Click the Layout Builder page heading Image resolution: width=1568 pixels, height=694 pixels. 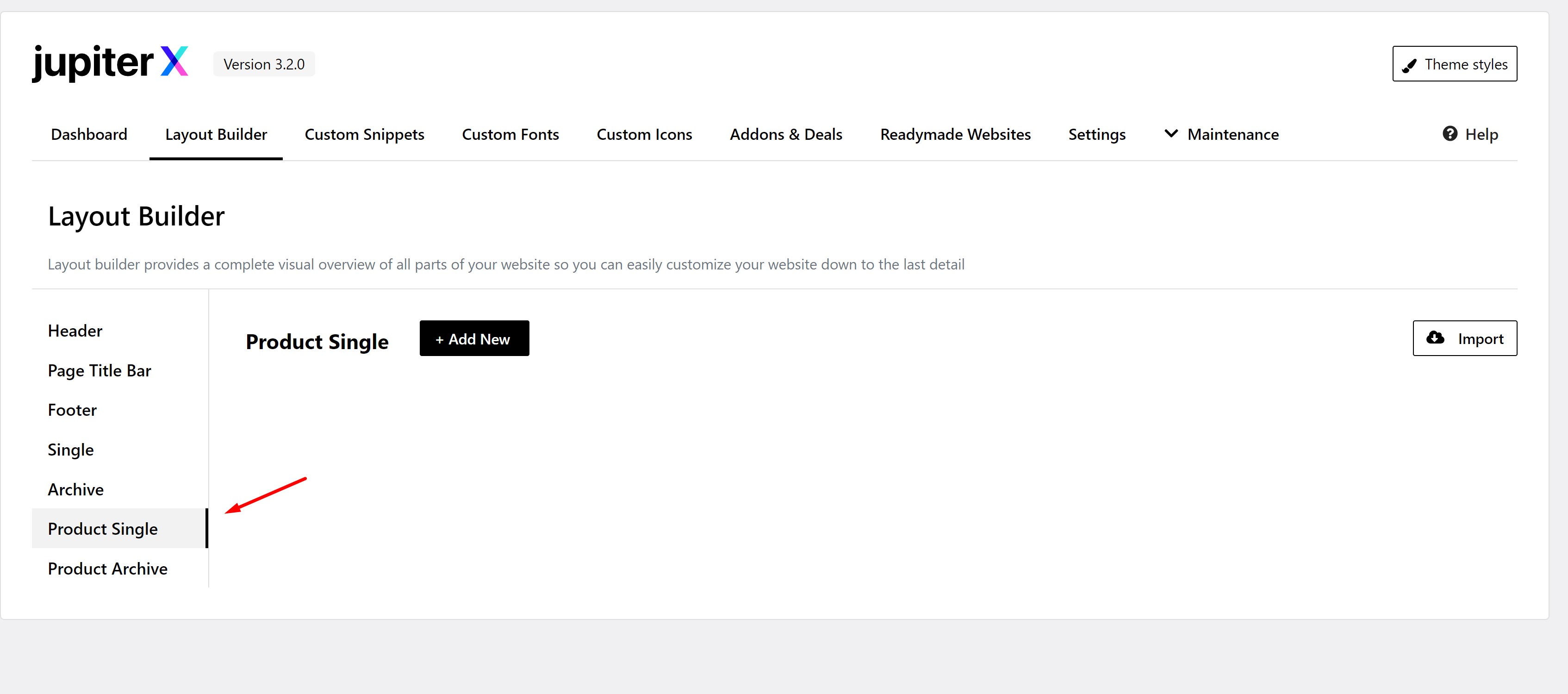pos(137,216)
